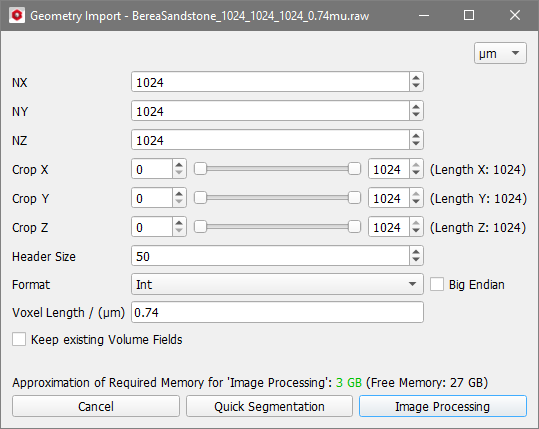Increase Crop Z minimum value
This screenshot has height=429, width=539.
click(x=179, y=222)
